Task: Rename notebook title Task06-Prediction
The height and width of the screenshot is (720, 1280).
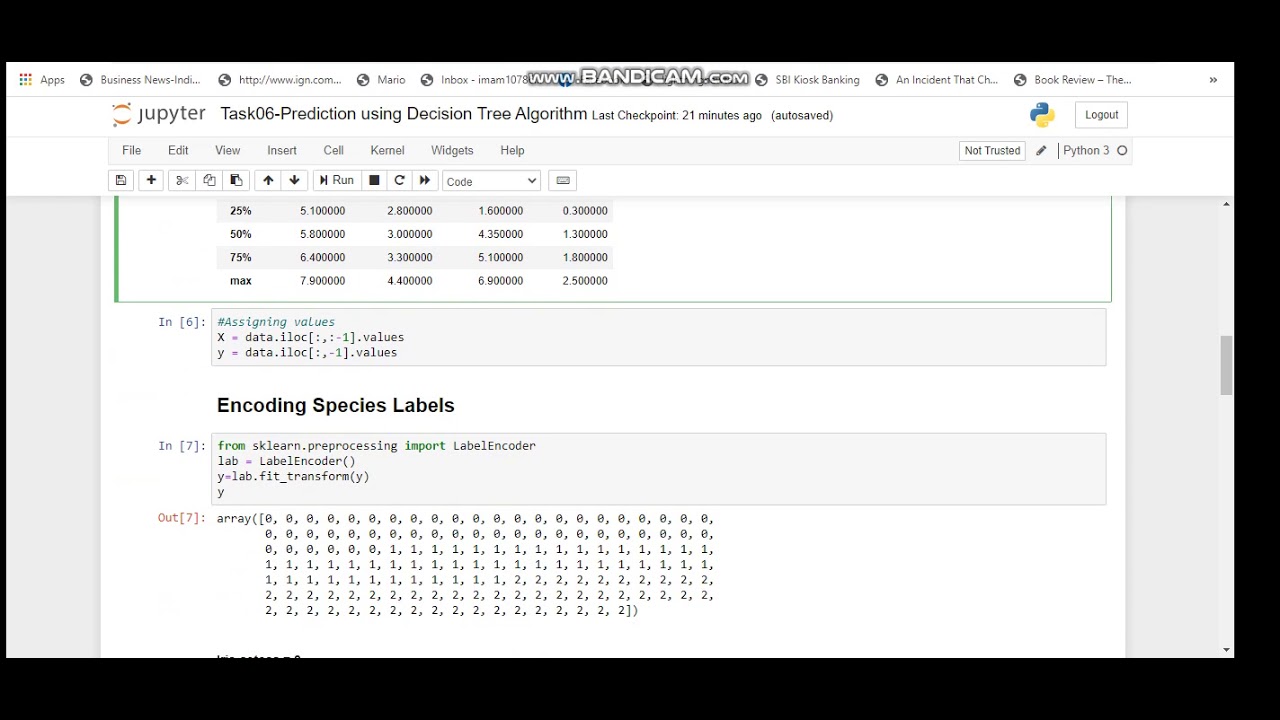Action: [404, 114]
